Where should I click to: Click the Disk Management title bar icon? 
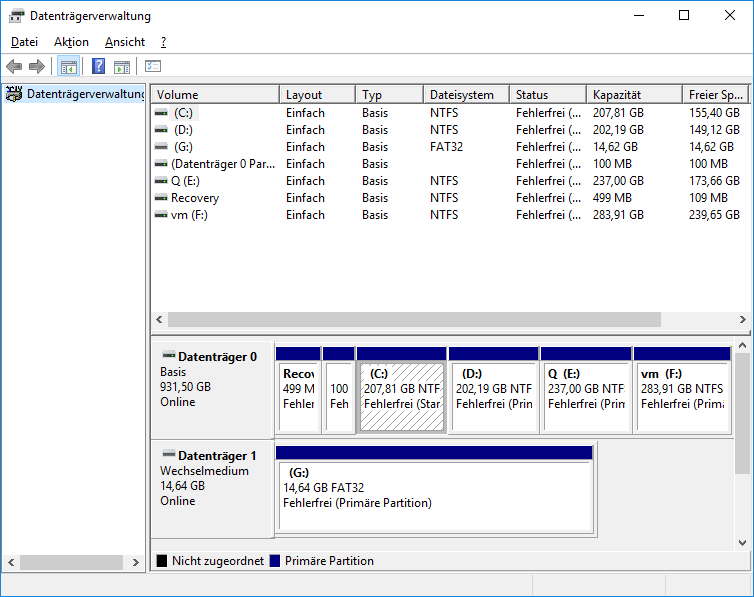[16, 16]
